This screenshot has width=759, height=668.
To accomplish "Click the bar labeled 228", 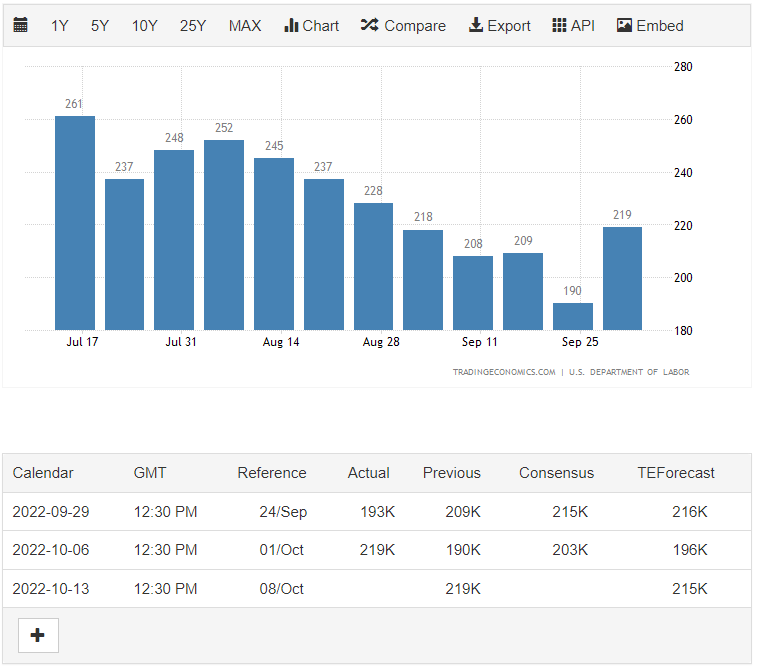I will tap(373, 267).
